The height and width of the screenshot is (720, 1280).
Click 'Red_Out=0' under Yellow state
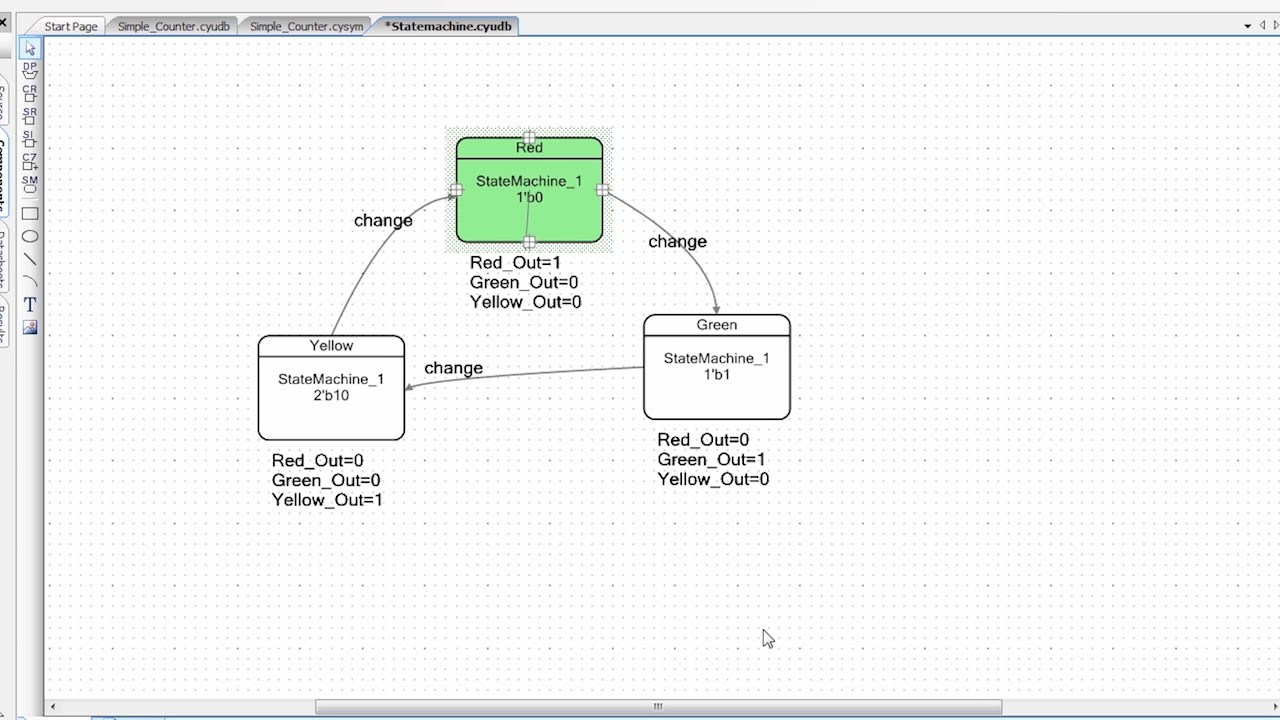coord(318,461)
